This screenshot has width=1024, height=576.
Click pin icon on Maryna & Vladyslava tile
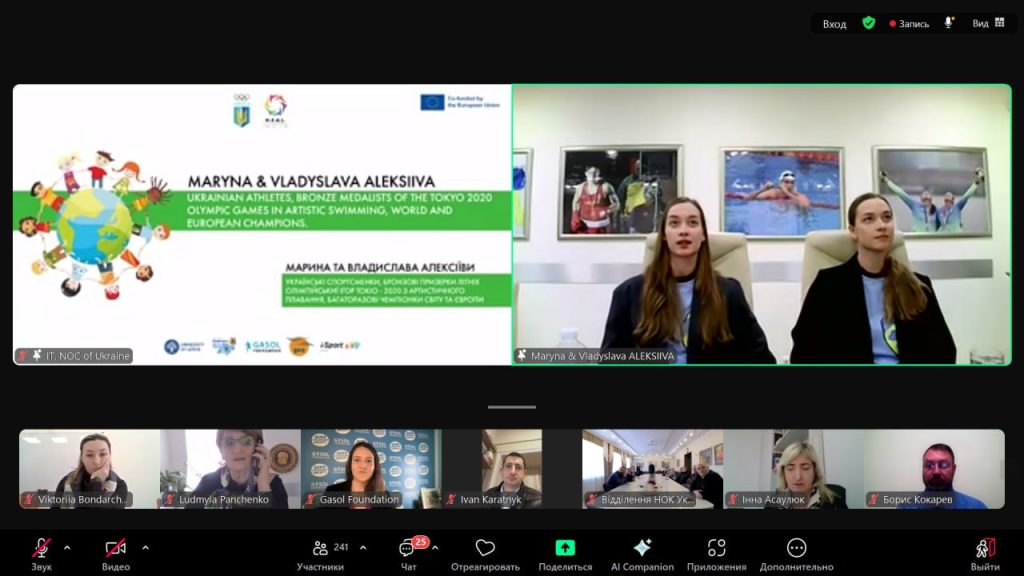(522, 355)
